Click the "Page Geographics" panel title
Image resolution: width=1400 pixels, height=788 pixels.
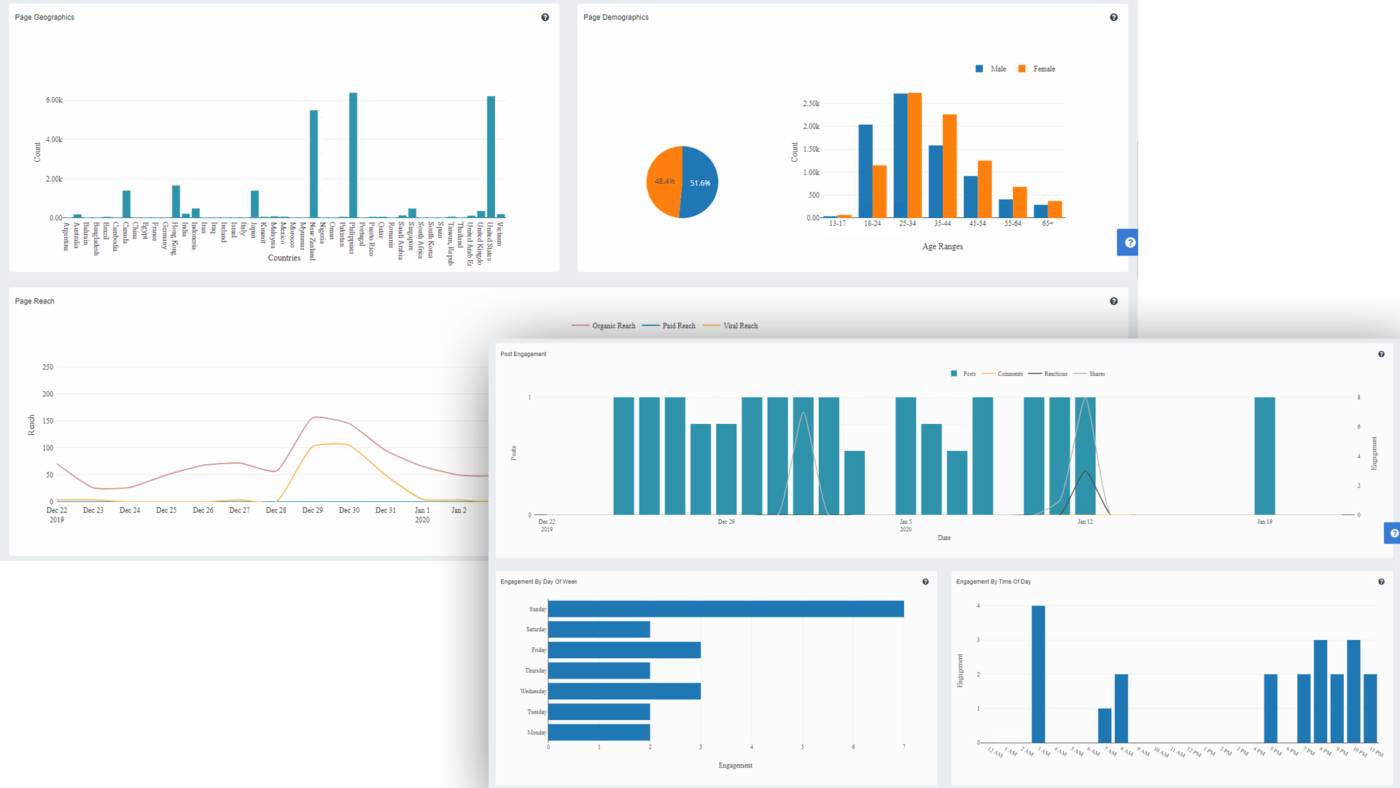click(45, 17)
